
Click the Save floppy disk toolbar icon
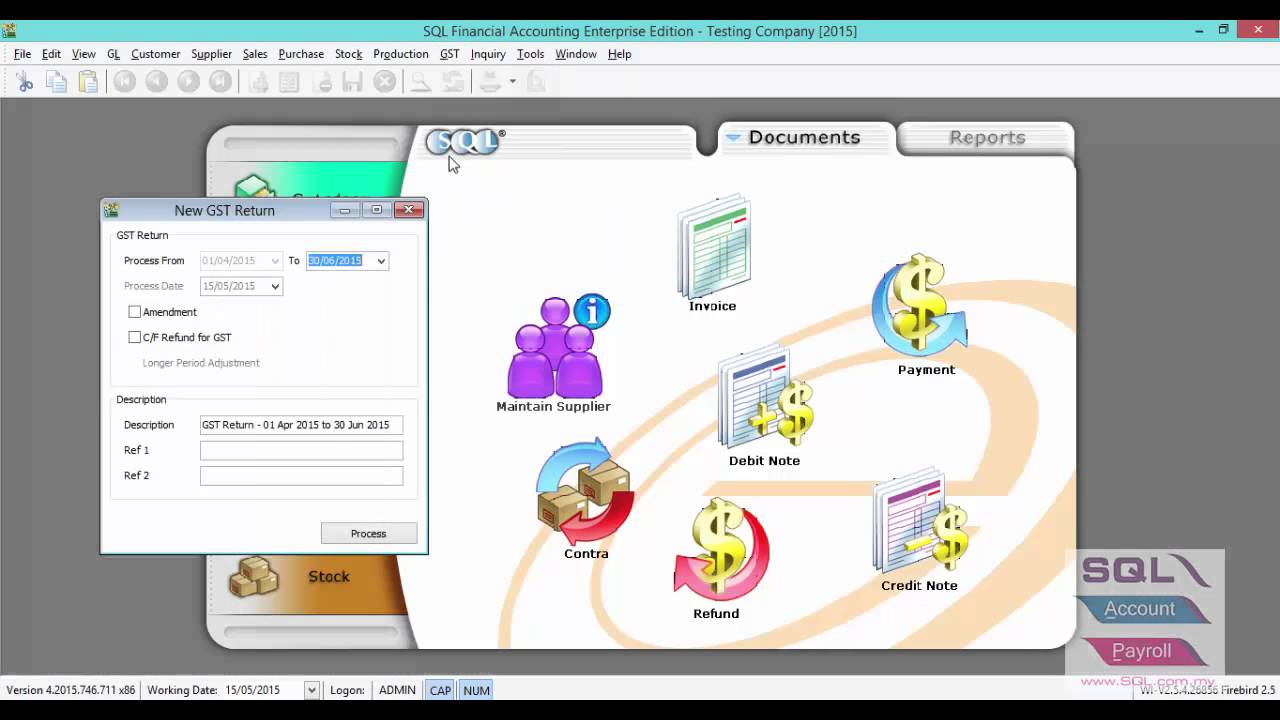(352, 82)
